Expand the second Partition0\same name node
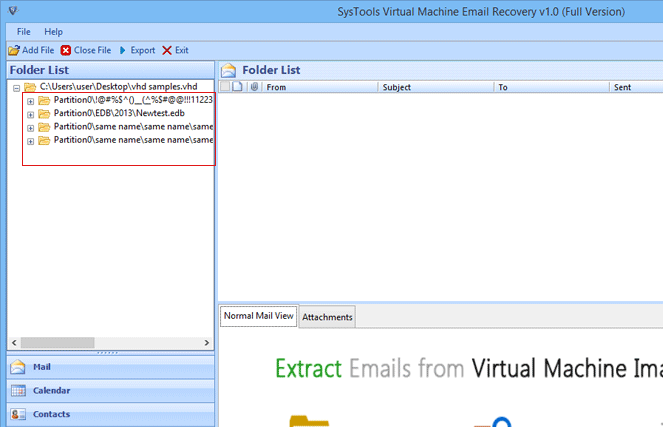 coord(30,141)
